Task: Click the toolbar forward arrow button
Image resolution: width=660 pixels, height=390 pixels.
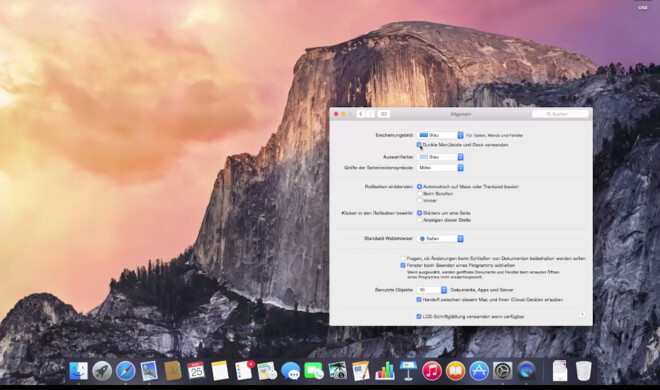Action: [x=370, y=114]
